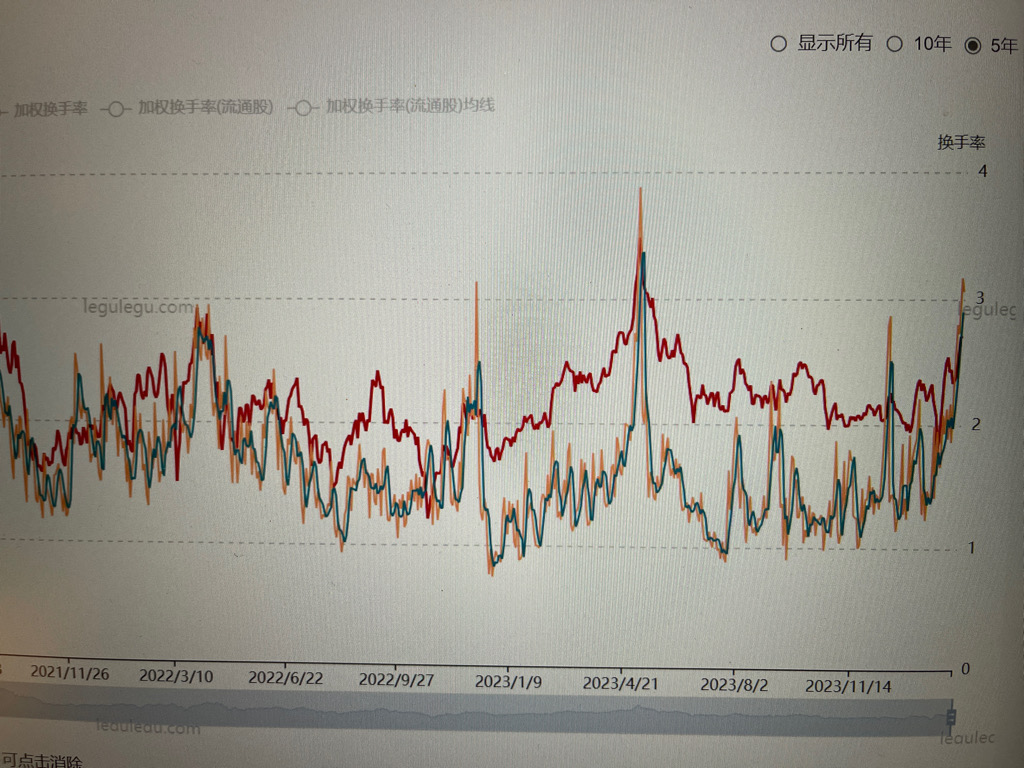Click the y-axis value 0

coord(965,669)
